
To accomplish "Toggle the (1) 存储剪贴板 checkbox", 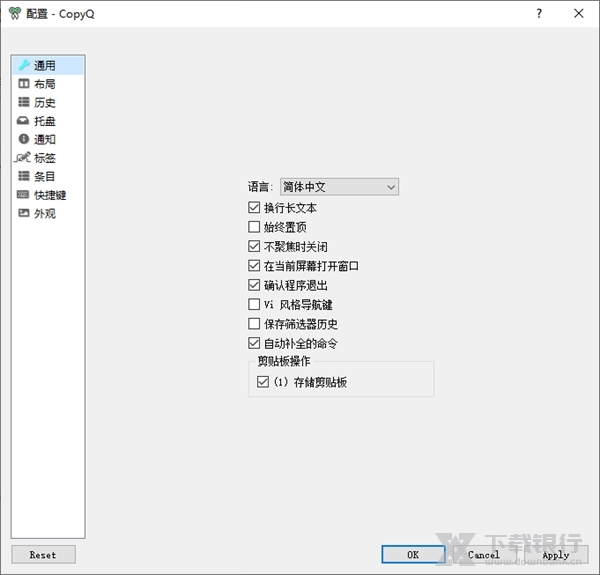I will point(263,382).
